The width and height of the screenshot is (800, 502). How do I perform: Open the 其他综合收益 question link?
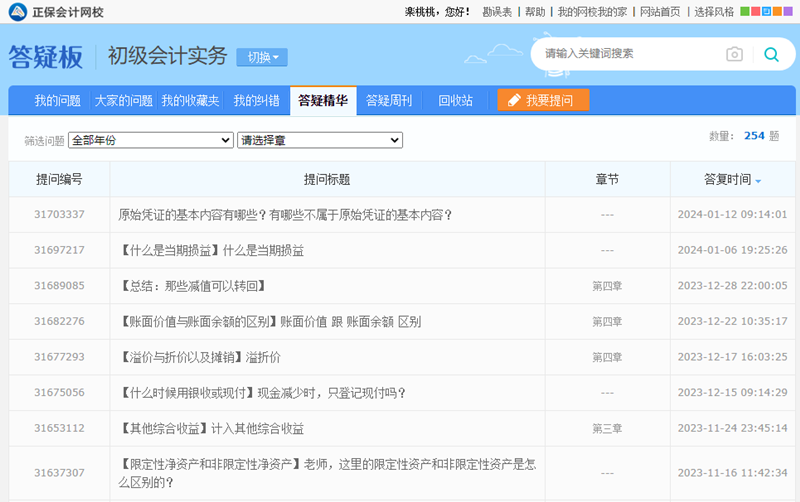211,428
